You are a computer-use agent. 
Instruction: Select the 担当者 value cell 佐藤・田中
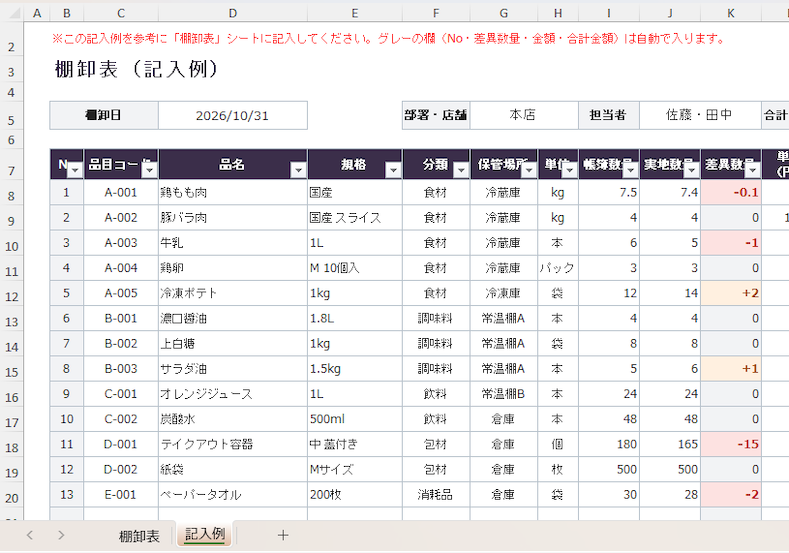coord(699,115)
